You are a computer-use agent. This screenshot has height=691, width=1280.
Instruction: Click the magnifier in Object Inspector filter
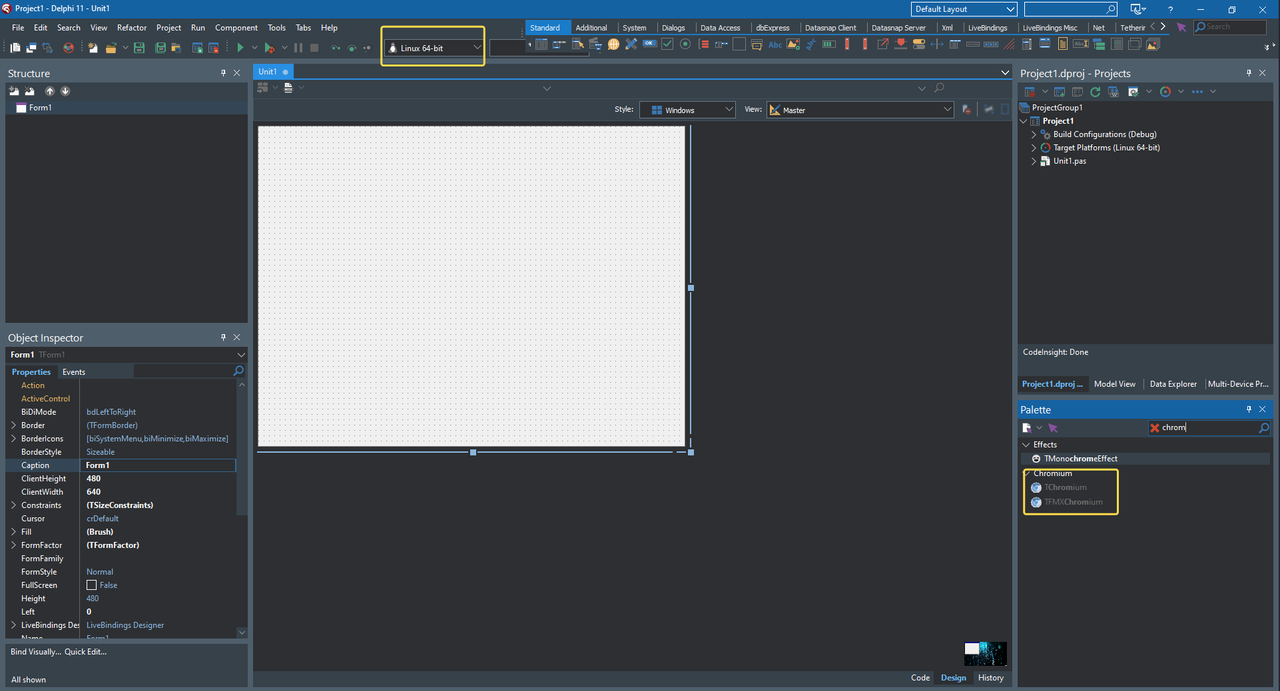(238, 371)
